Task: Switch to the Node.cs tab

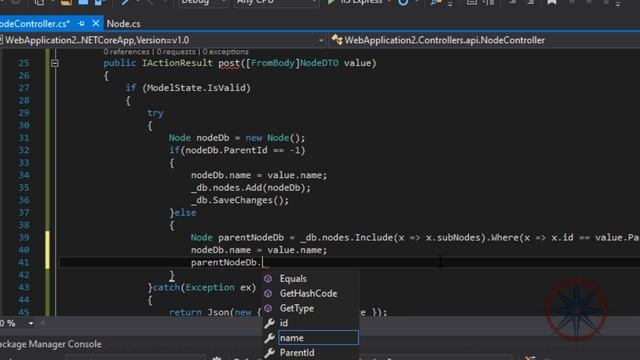Action: click(x=123, y=24)
